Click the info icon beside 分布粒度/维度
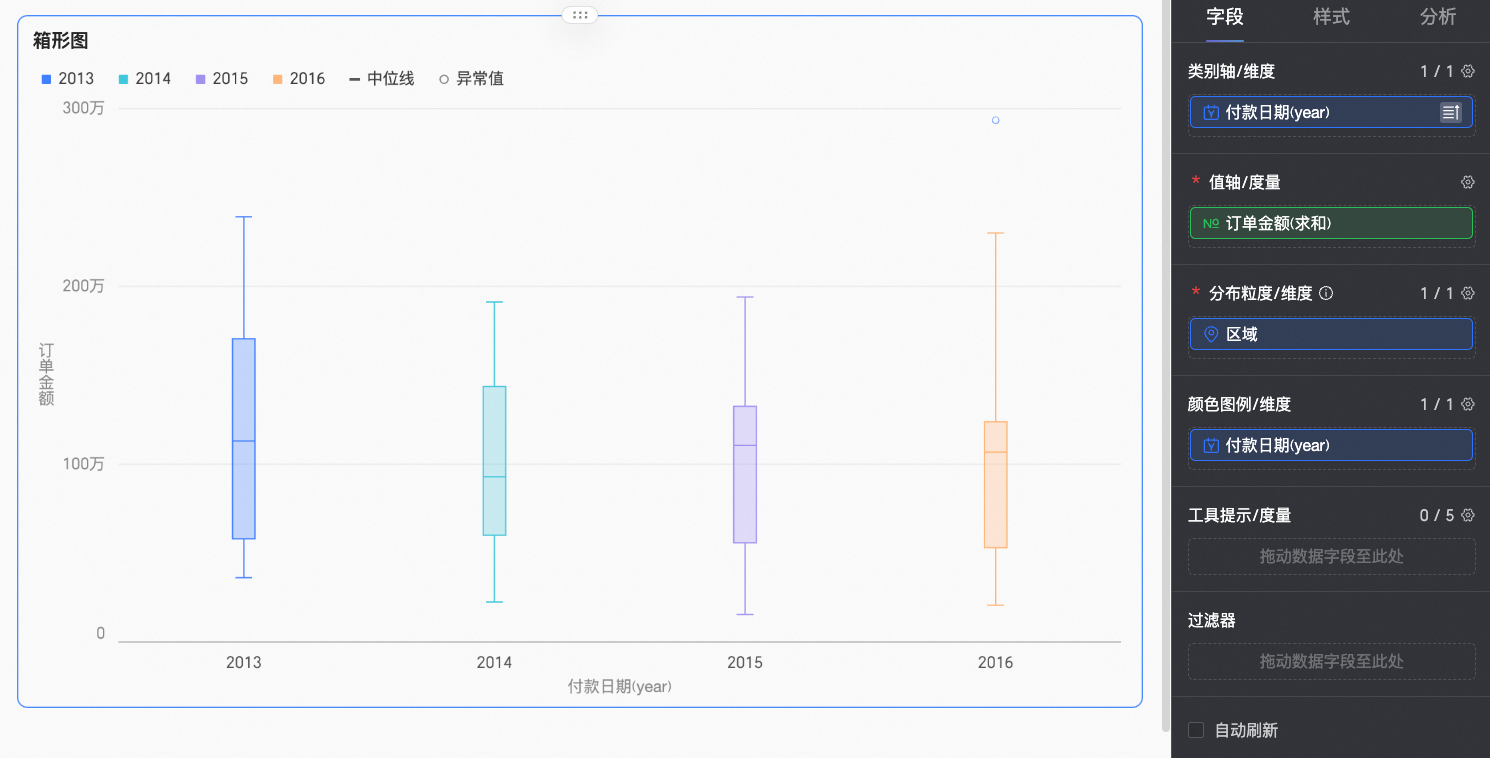The height and width of the screenshot is (758, 1490). coord(1326,293)
